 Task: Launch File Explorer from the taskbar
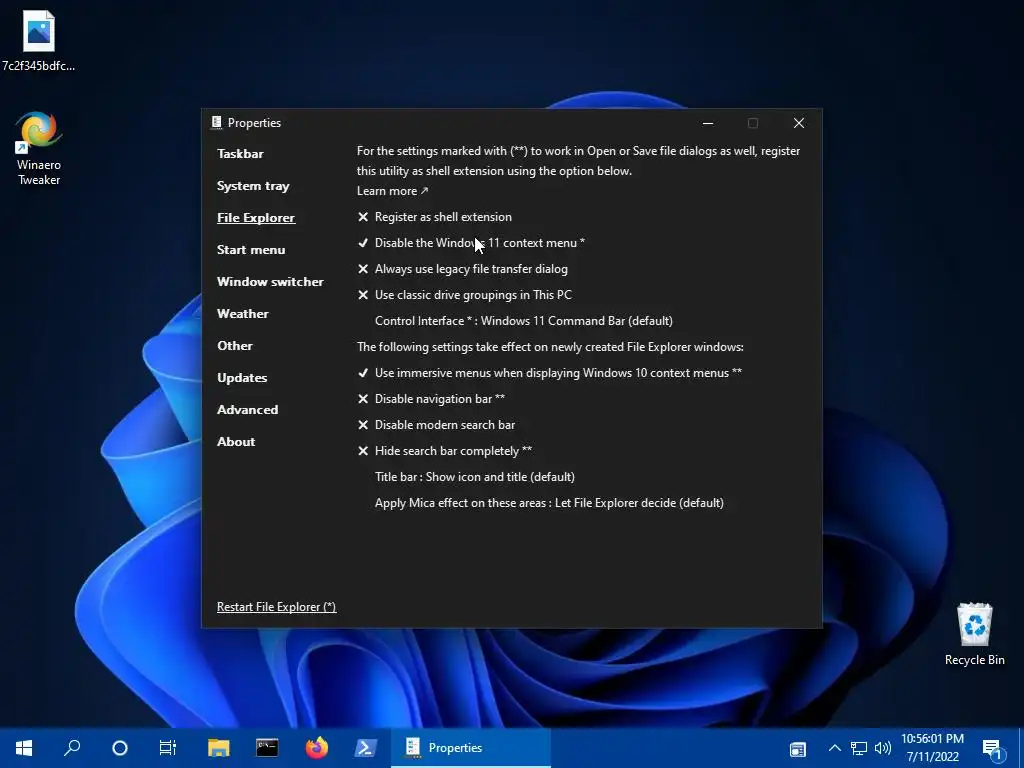pos(219,748)
